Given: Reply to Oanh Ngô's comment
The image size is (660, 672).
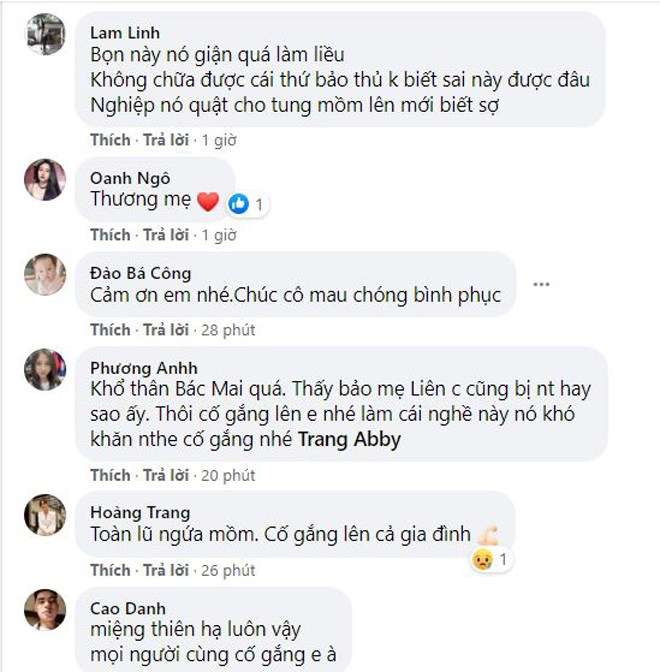Looking at the screenshot, I should click(167, 235).
